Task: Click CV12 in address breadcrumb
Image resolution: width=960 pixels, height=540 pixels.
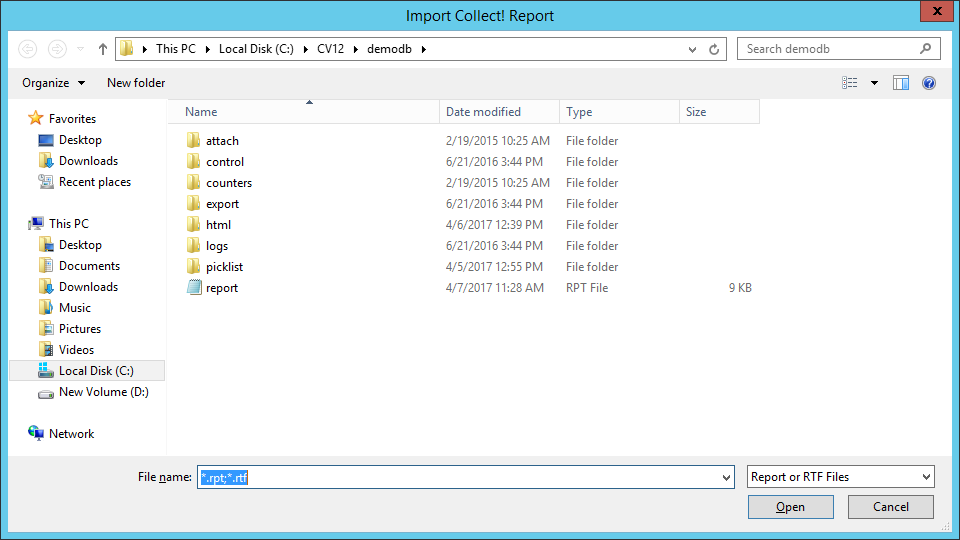Action: click(x=331, y=49)
